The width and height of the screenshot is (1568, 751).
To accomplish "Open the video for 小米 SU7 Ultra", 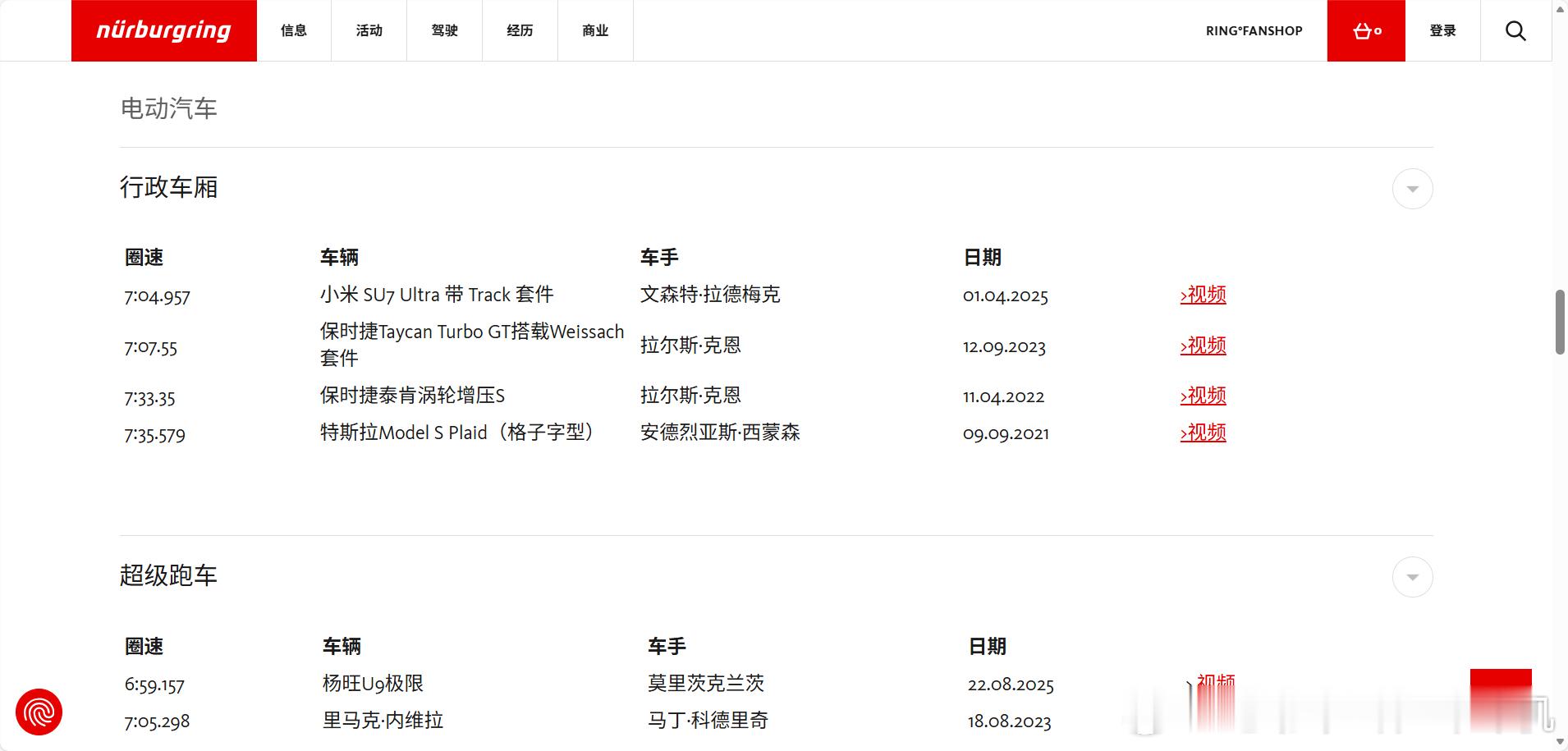I will point(1202,295).
